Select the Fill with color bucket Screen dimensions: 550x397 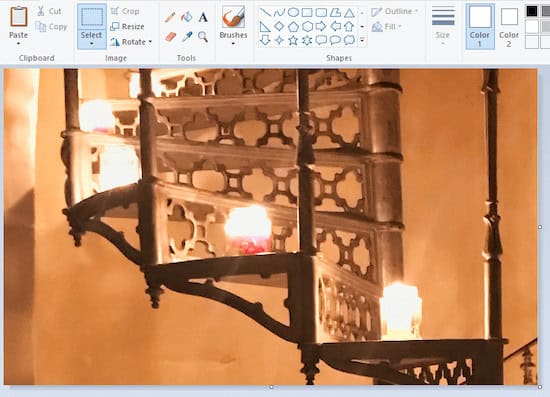point(187,17)
